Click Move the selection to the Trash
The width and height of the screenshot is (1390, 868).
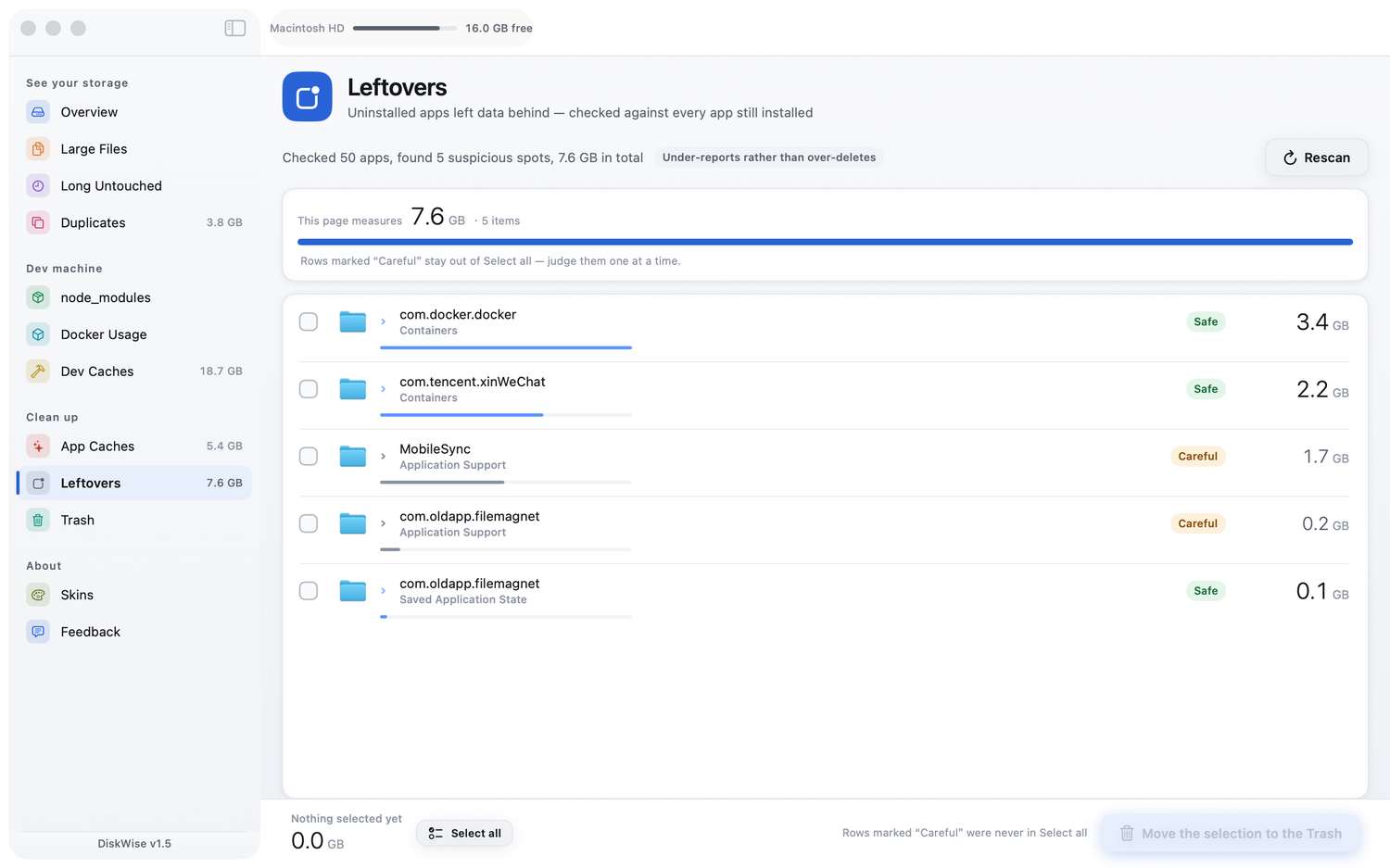tap(1231, 834)
